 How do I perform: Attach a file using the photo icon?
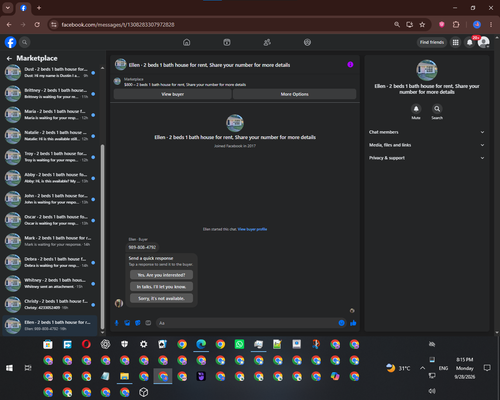pos(127,323)
